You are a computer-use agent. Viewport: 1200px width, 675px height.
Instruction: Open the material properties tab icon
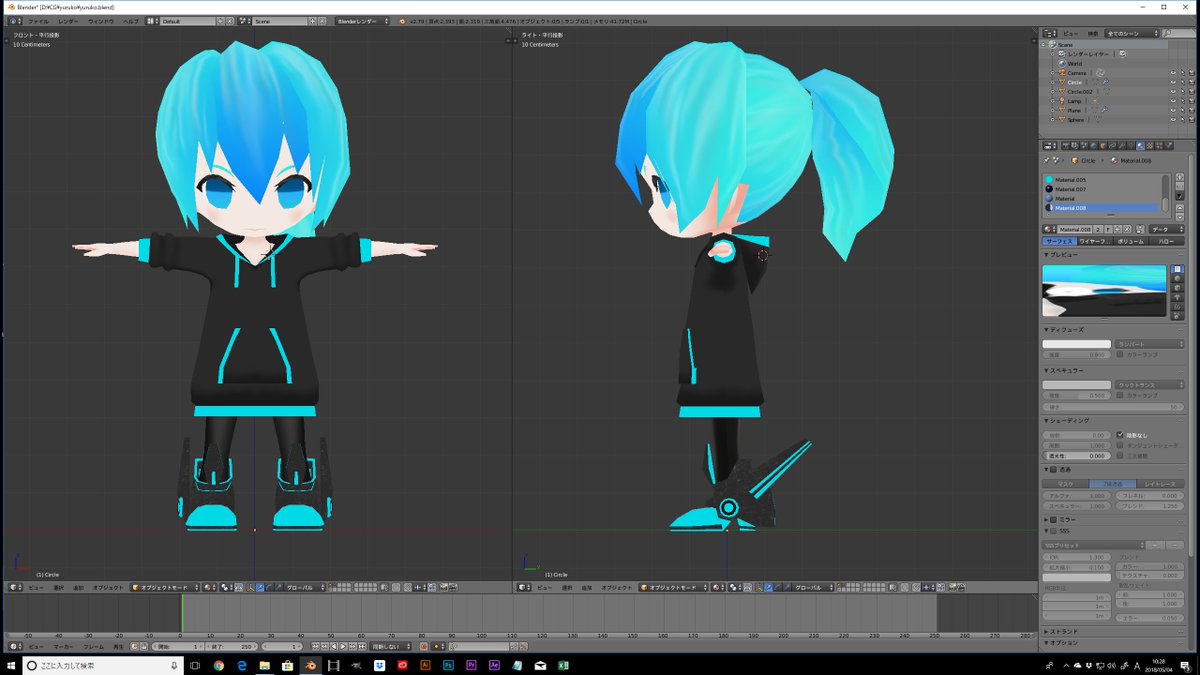pyautogui.click(x=1139, y=145)
